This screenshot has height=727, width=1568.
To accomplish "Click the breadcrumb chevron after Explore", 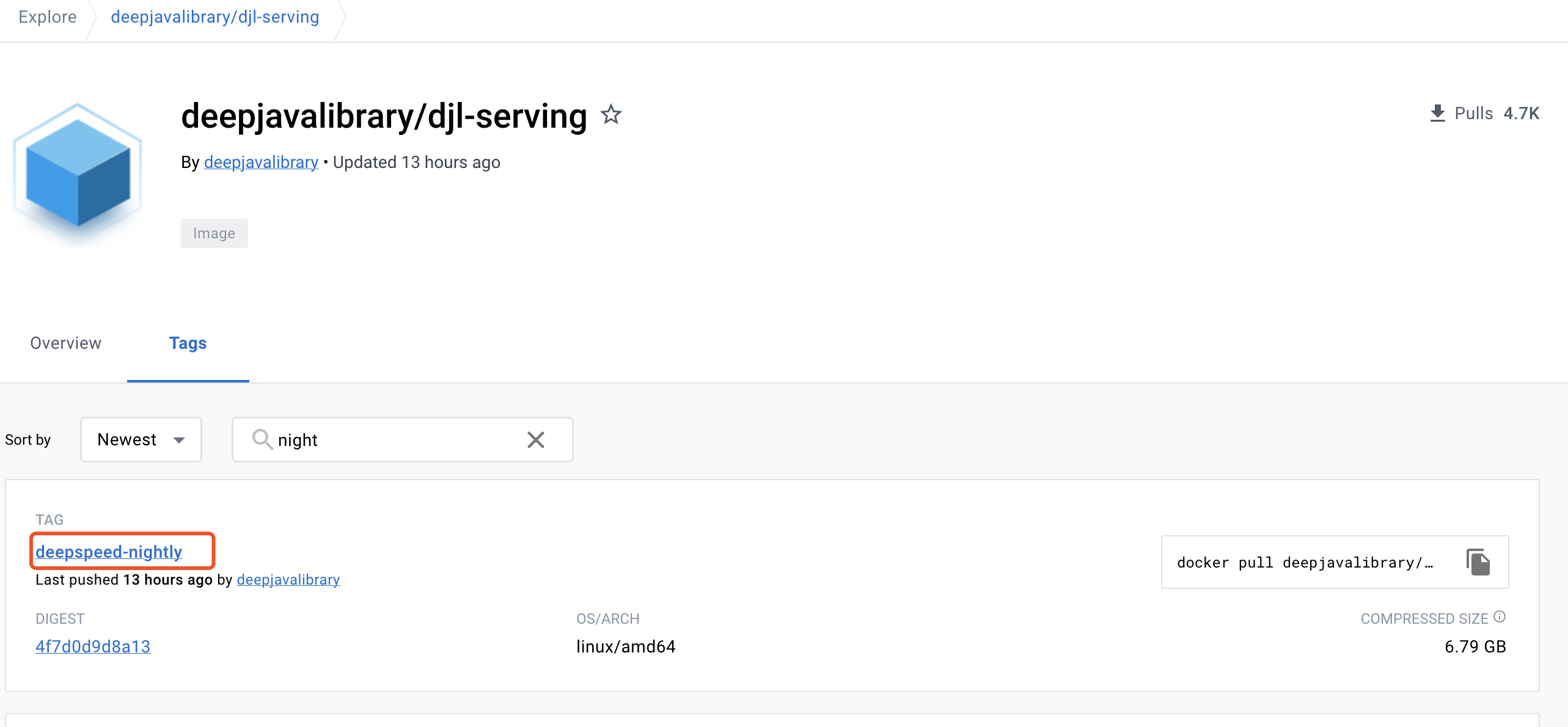I will coord(92,17).
